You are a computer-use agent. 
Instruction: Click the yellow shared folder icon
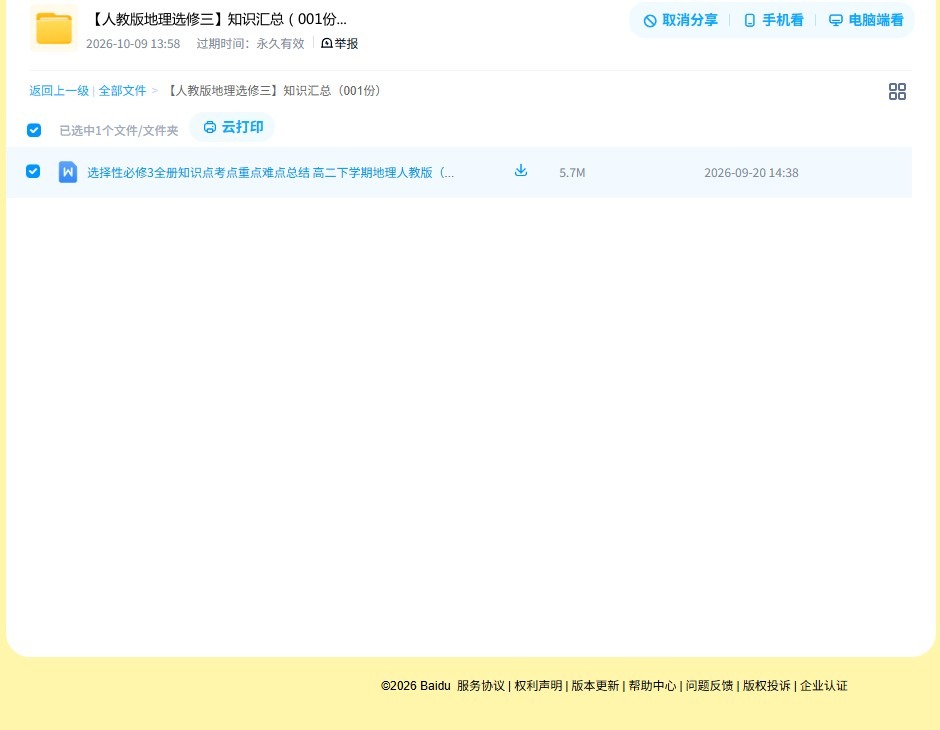(54, 28)
